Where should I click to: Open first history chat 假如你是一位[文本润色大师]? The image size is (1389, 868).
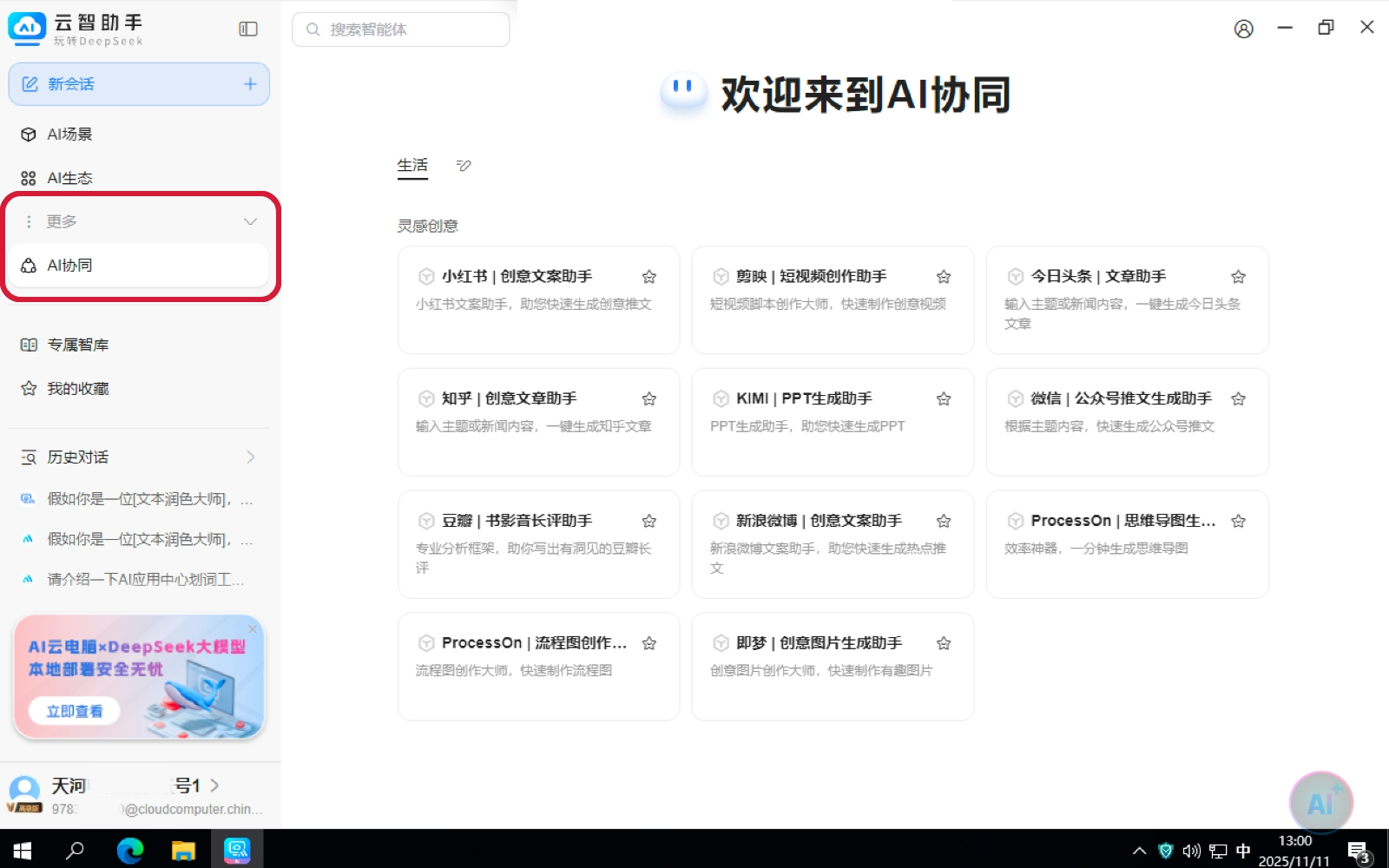[139, 499]
